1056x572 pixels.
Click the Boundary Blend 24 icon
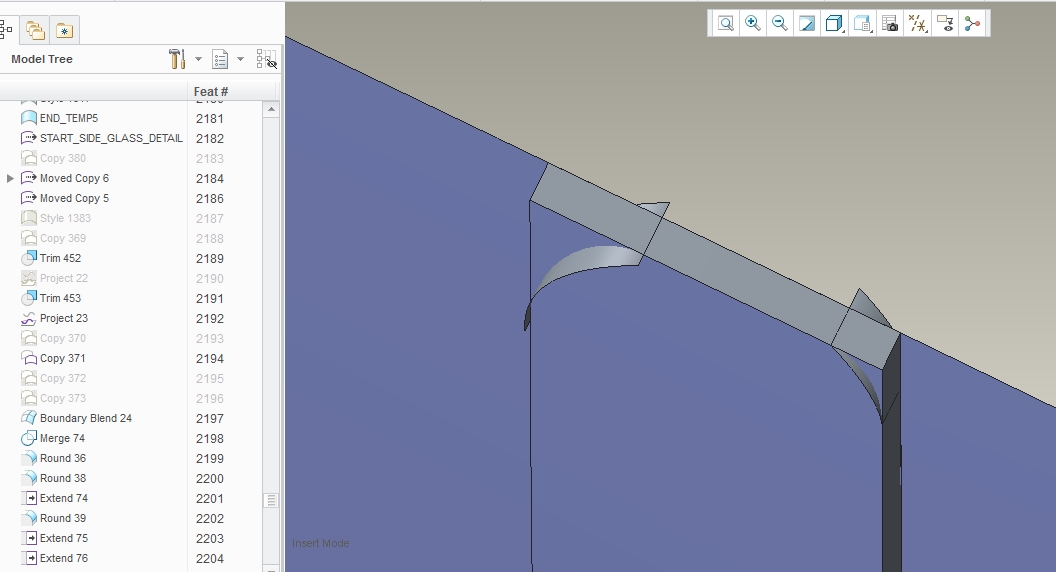pyautogui.click(x=28, y=418)
